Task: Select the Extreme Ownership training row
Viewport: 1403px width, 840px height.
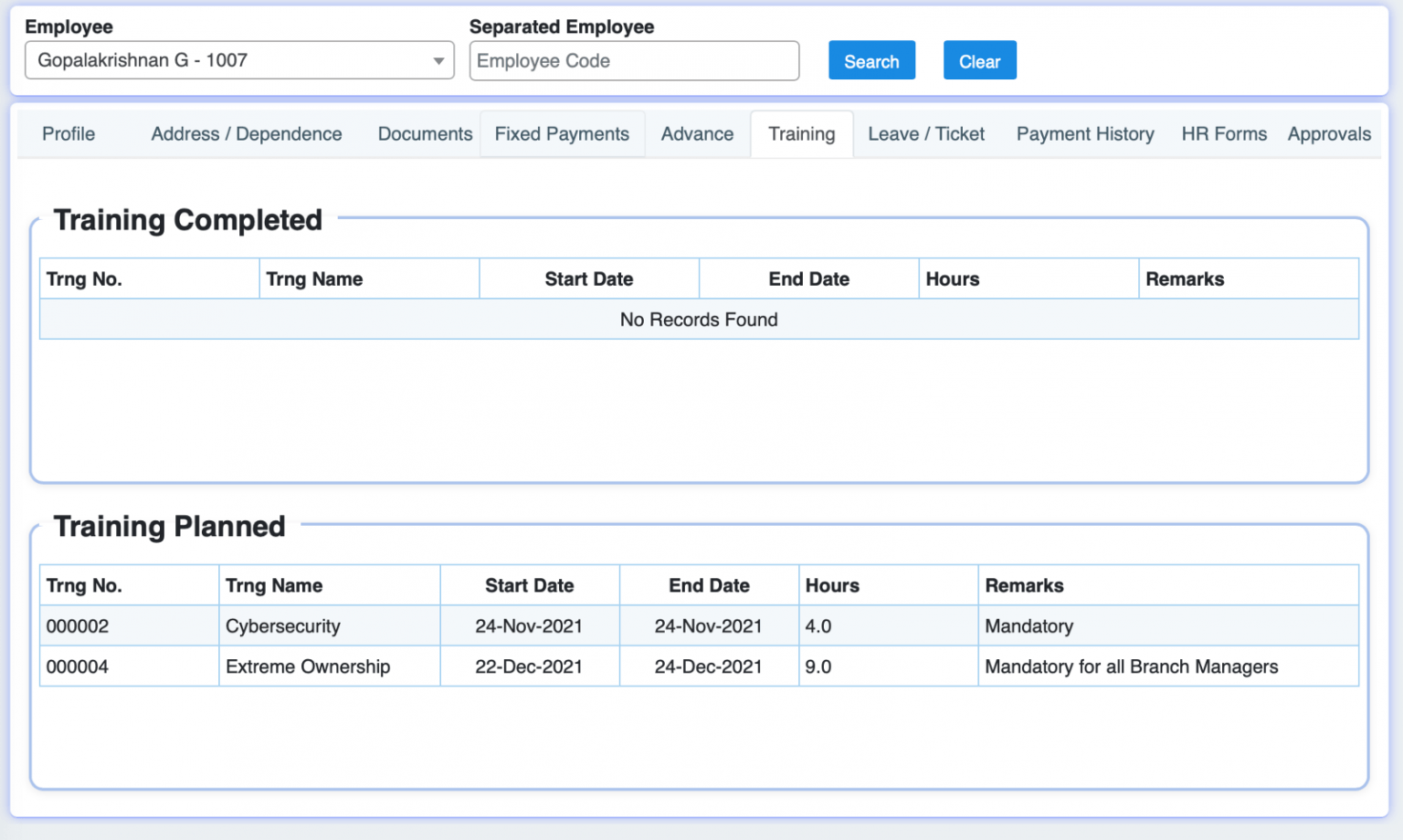Action: [x=308, y=667]
